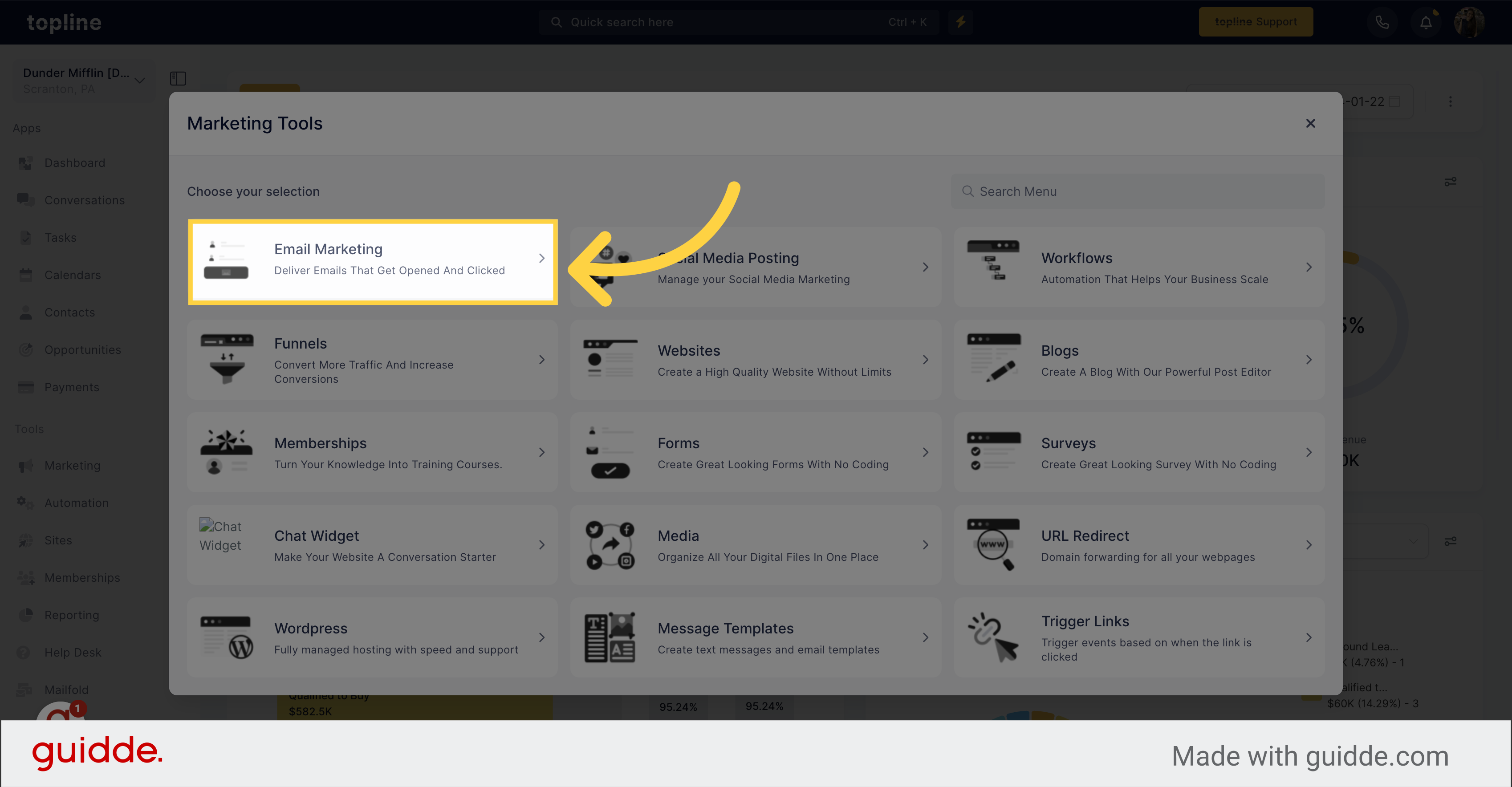The height and width of the screenshot is (787, 1512).
Task: Open Tasks in sidebar
Action: (x=61, y=238)
